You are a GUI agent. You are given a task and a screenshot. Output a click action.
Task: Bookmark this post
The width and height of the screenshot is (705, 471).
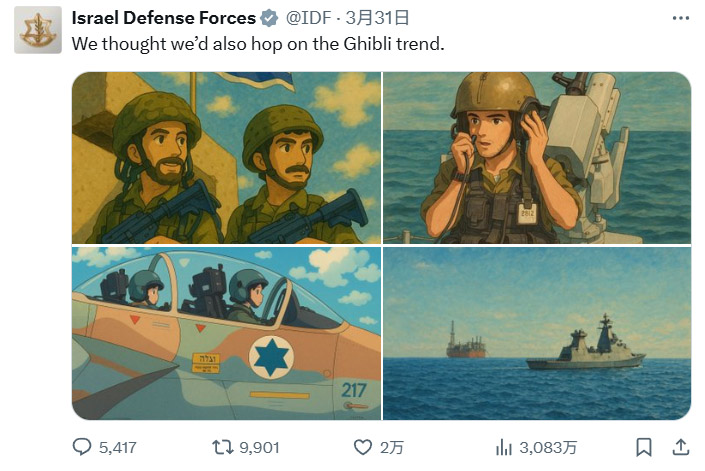(645, 446)
